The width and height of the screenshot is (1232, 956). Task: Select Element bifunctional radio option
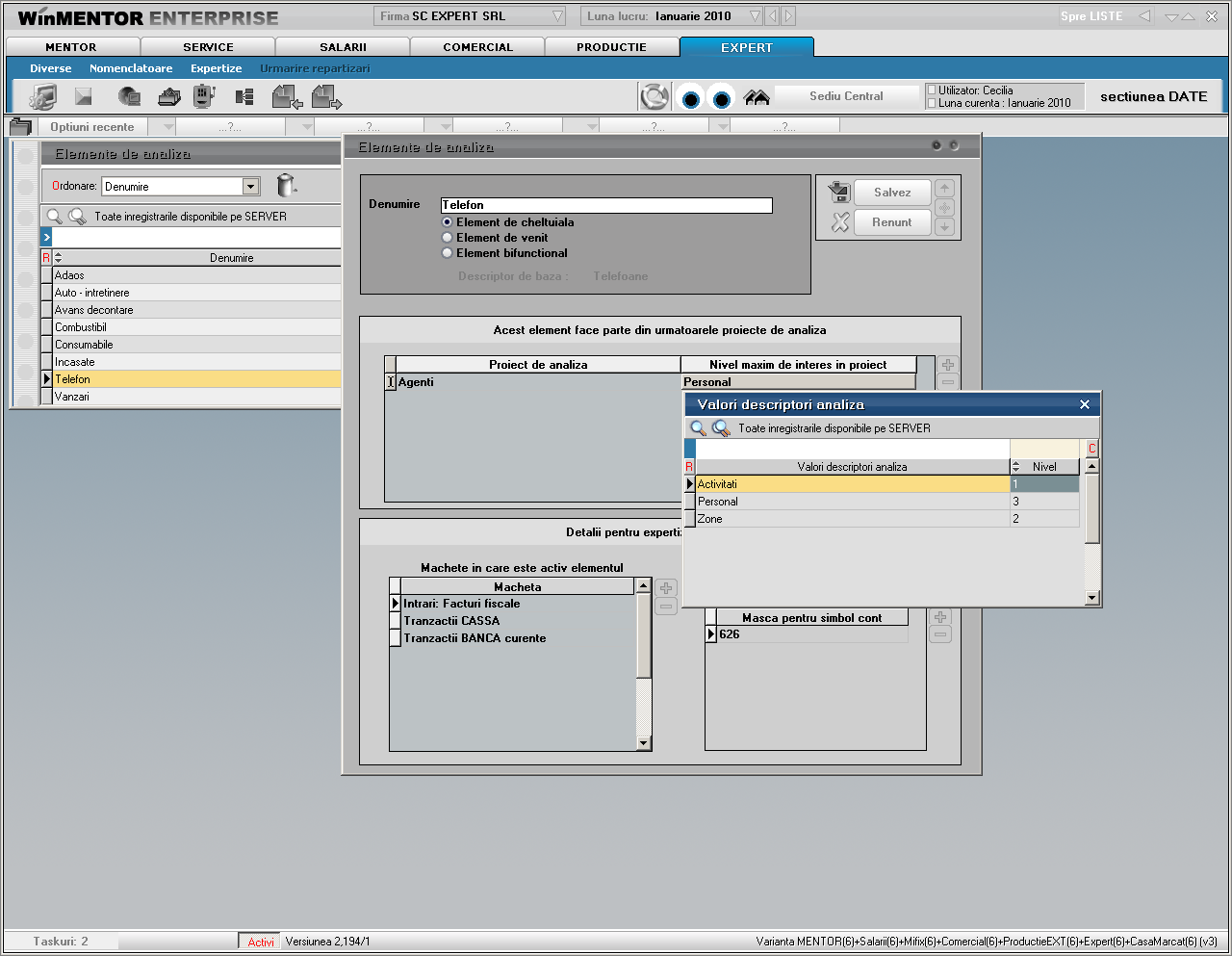(448, 253)
